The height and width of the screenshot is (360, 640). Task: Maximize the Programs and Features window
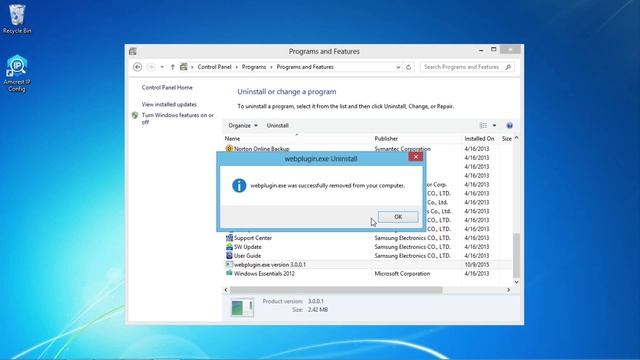[x=493, y=50]
